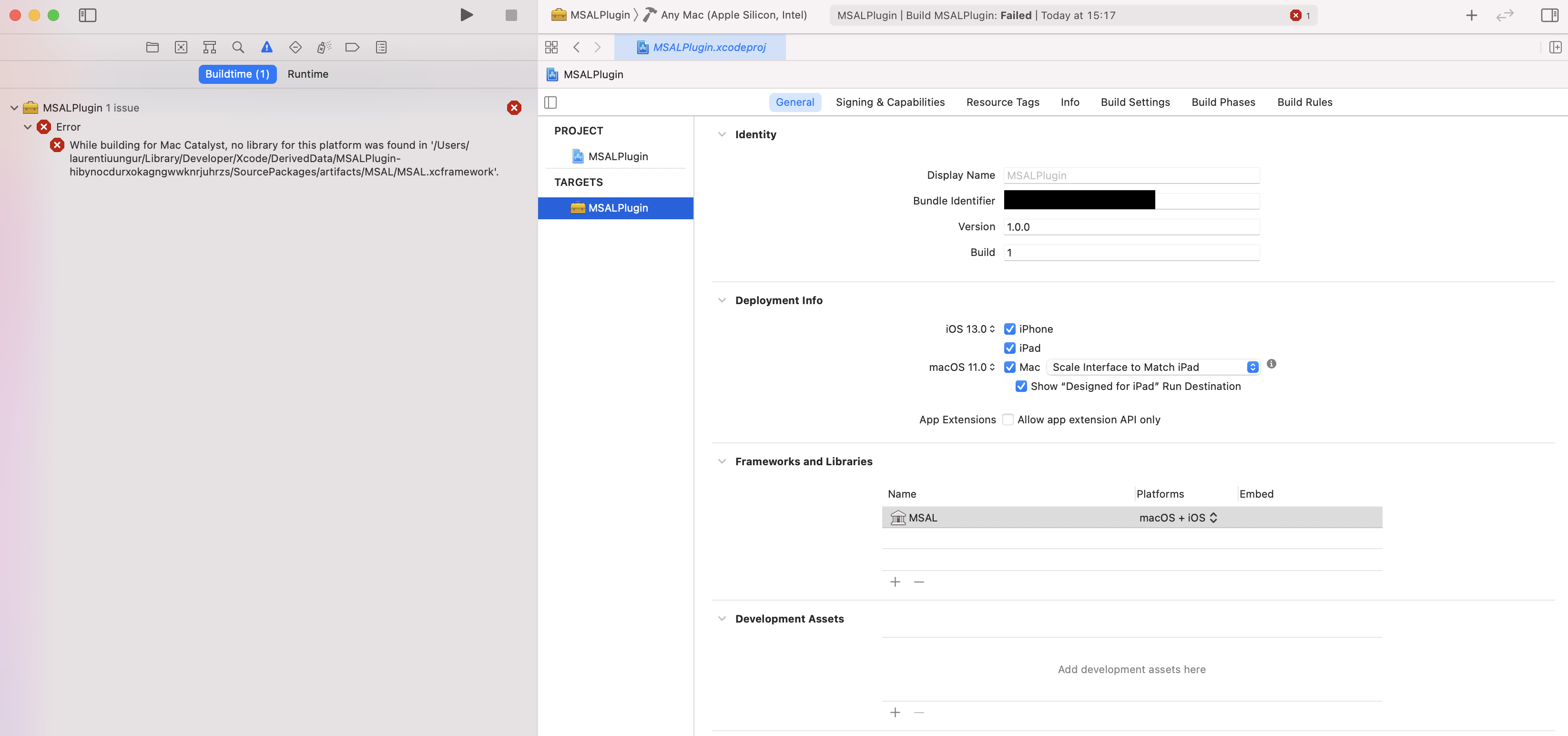Open the Project navigator folder icon

pyautogui.click(x=152, y=47)
